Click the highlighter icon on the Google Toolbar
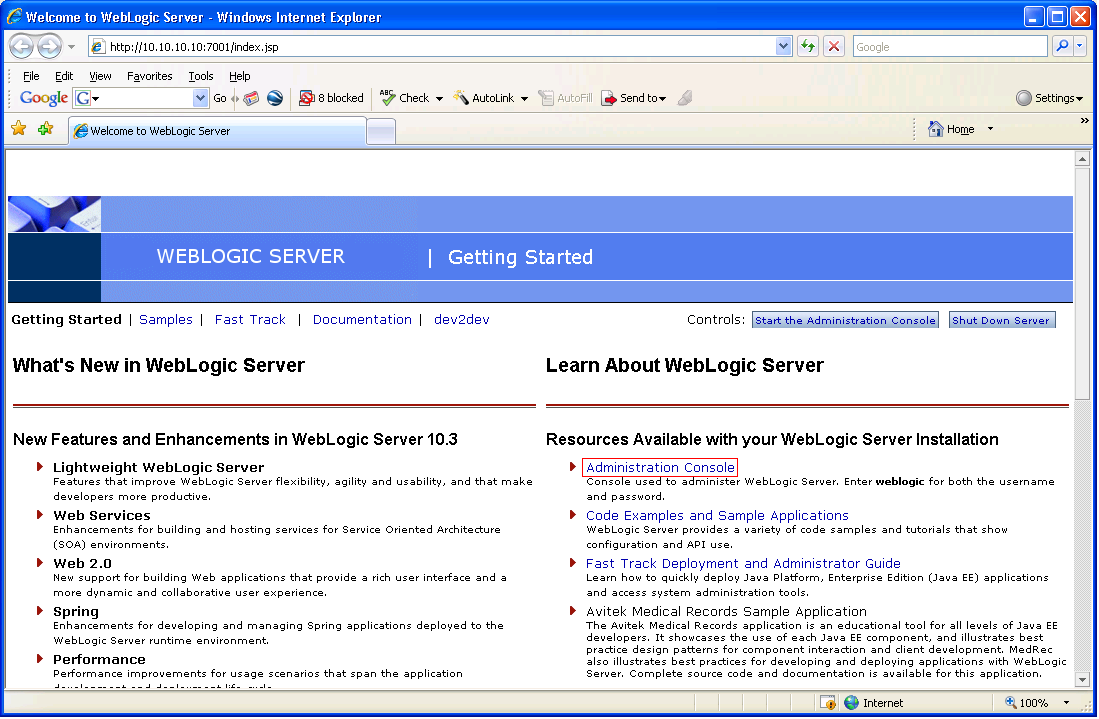This screenshot has height=719, width=1099. (x=685, y=97)
